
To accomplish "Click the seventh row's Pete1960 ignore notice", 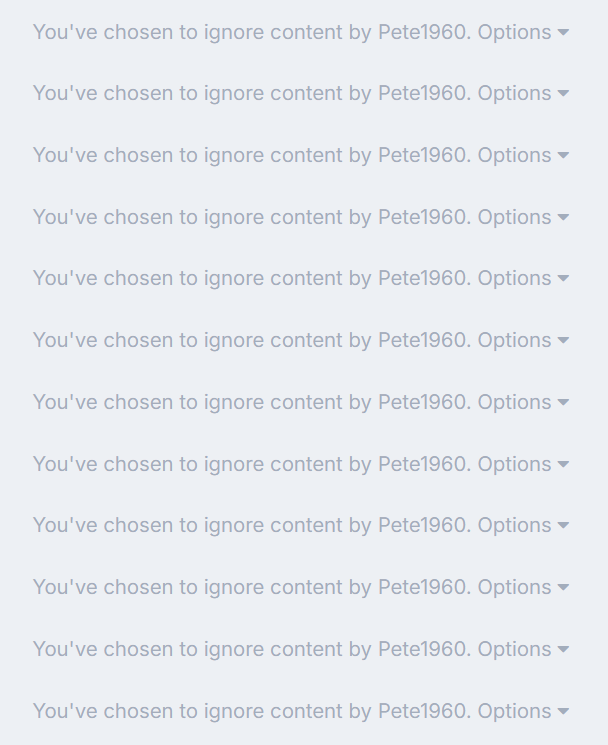I will tap(250, 402).
